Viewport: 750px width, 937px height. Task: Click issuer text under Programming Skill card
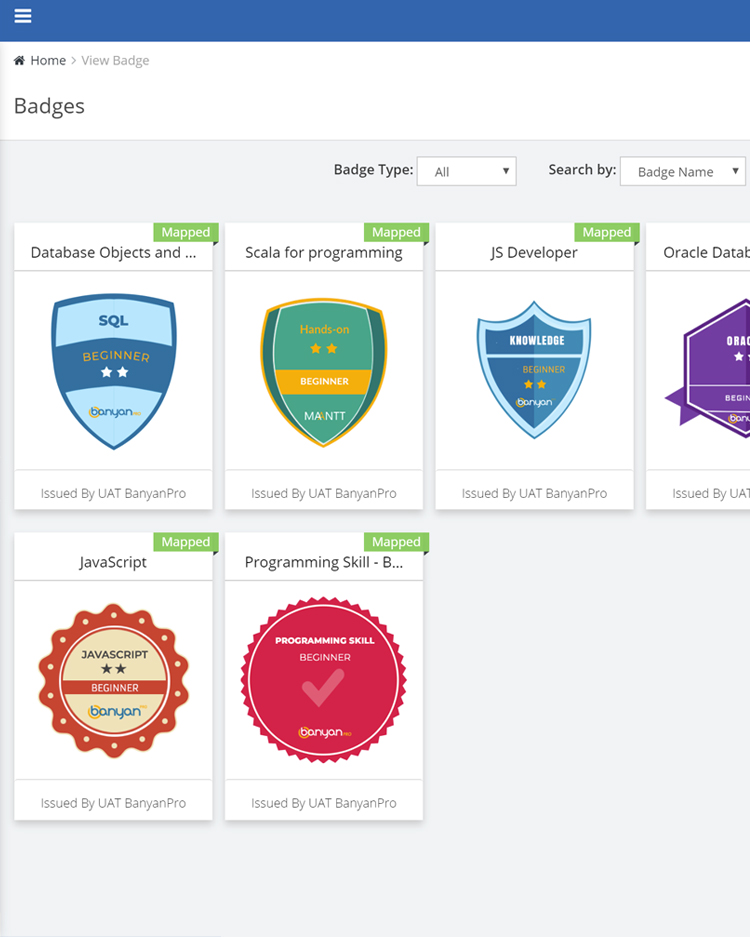coord(324,803)
